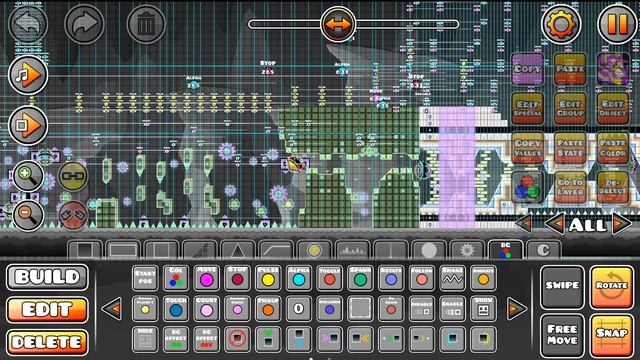The width and height of the screenshot is (640, 360).
Task: Select the red crossed-out block trigger
Action: tap(237, 339)
